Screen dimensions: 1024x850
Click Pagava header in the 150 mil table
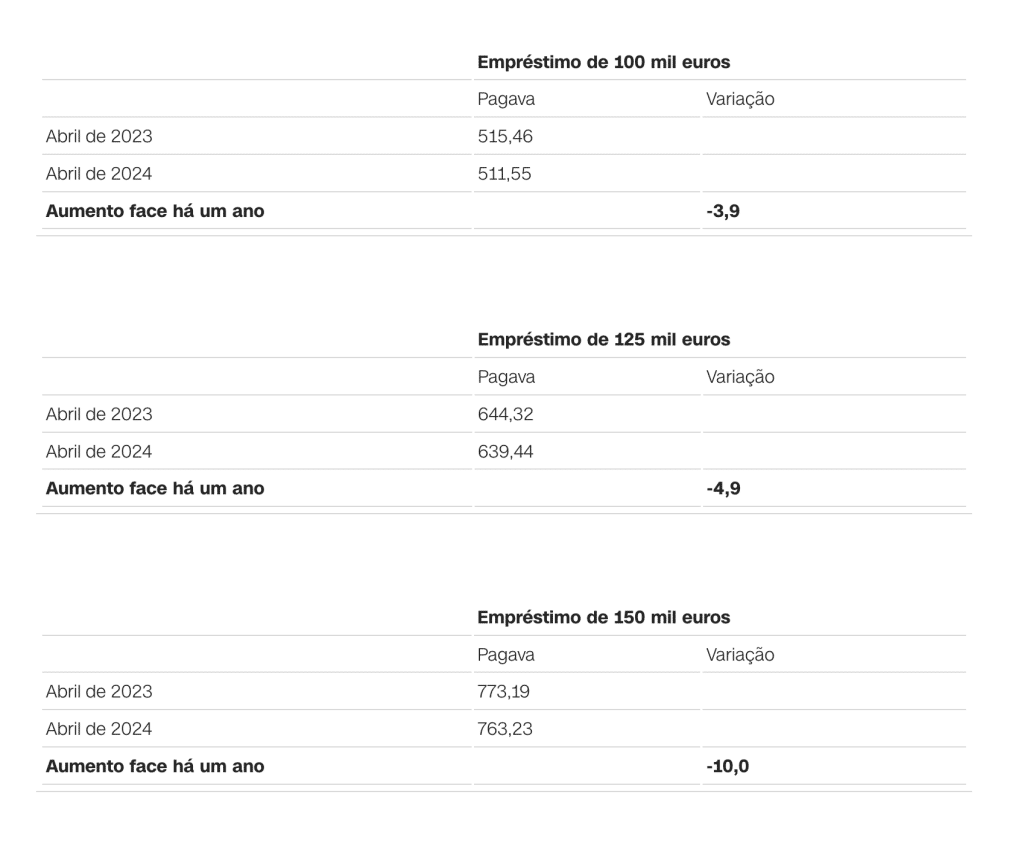click(506, 655)
